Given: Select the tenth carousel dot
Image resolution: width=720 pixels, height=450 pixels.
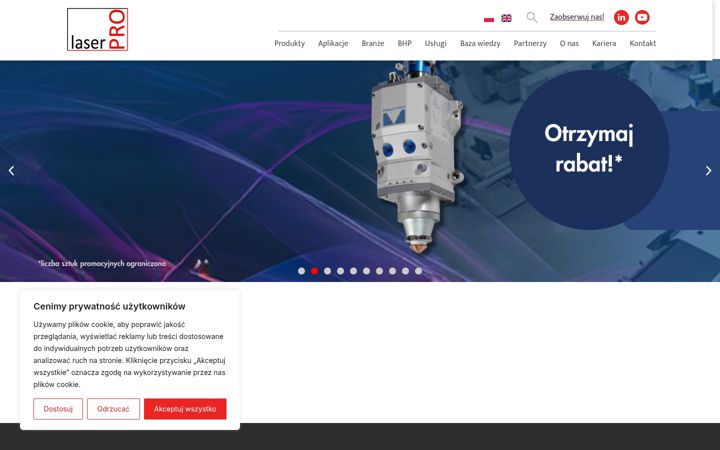Looking at the screenshot, I should click(x=418, y=271).
